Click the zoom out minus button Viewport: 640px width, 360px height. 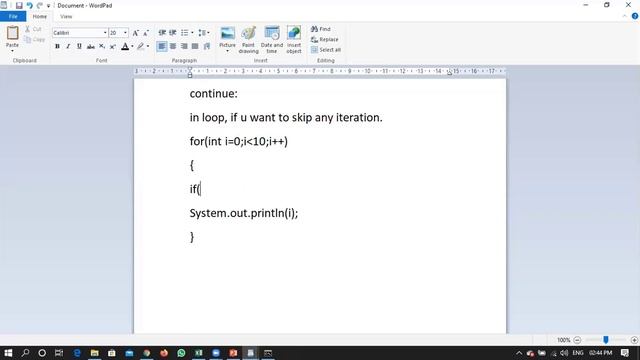577,340
